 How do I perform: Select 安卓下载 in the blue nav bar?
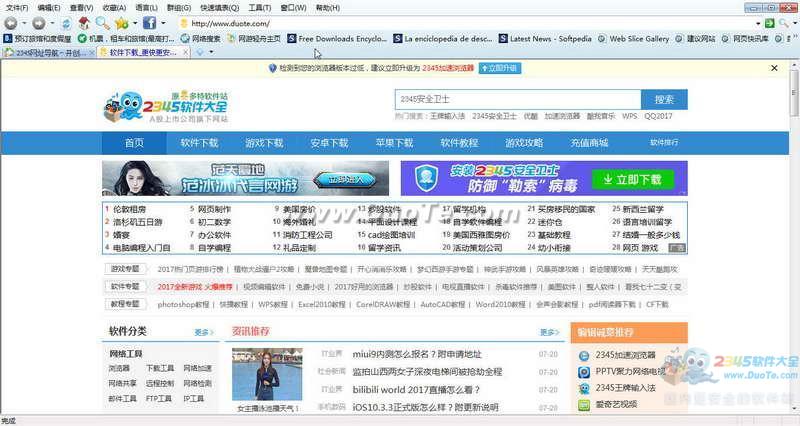(329, 143)
